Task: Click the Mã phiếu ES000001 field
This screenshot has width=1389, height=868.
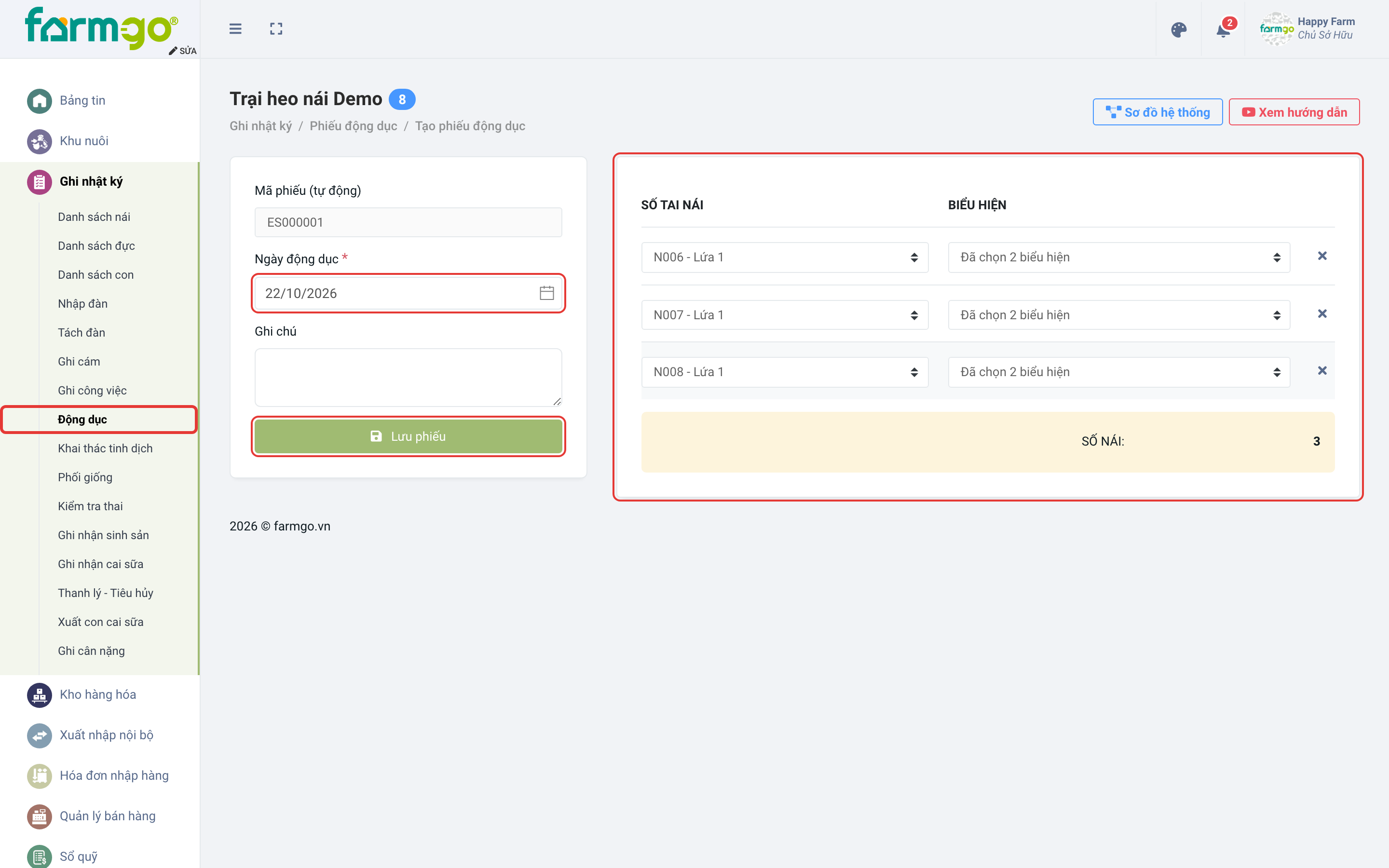Action: click(408, 222)
